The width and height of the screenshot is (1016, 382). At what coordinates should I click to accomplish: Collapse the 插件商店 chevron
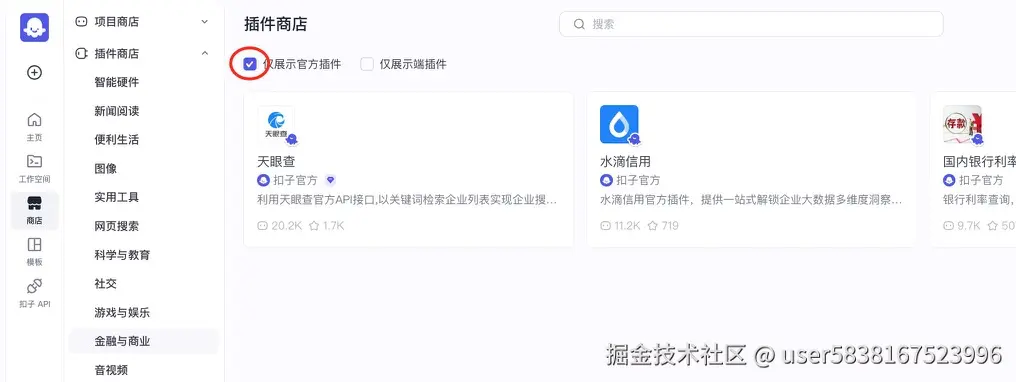(205, 54)
